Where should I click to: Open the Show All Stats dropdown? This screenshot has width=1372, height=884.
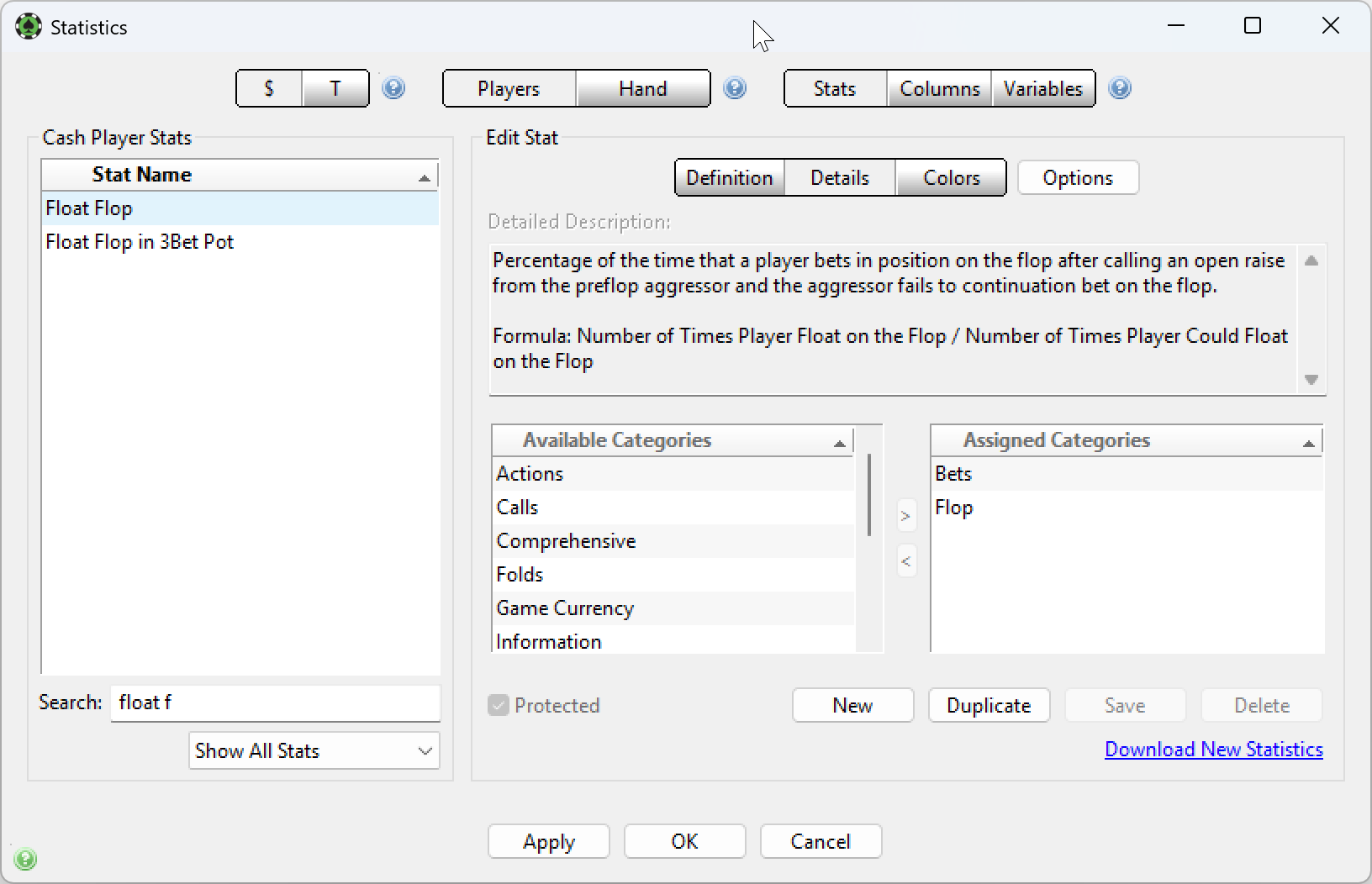(314, 750)
